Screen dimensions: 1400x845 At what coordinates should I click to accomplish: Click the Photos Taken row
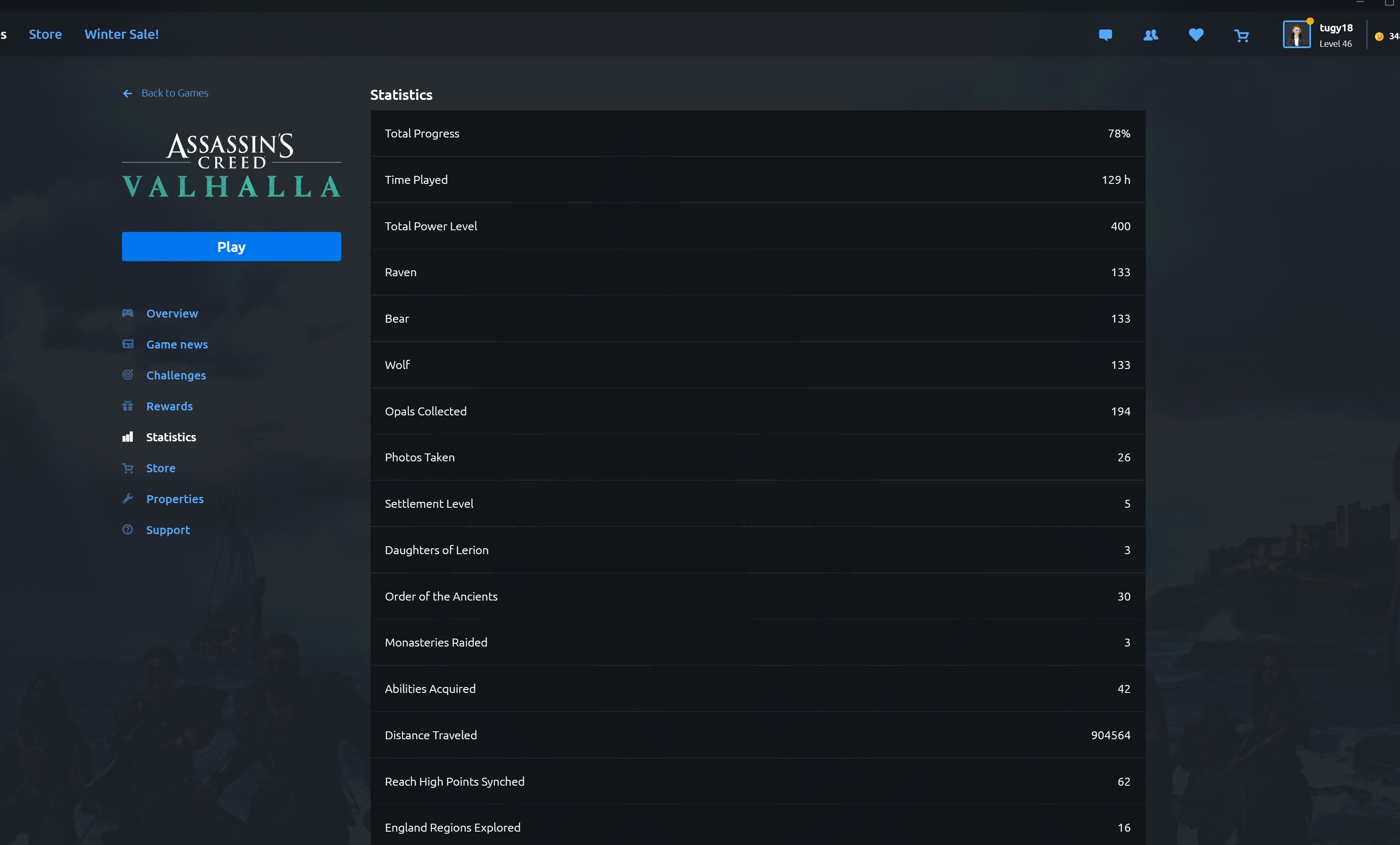(757, 458)
